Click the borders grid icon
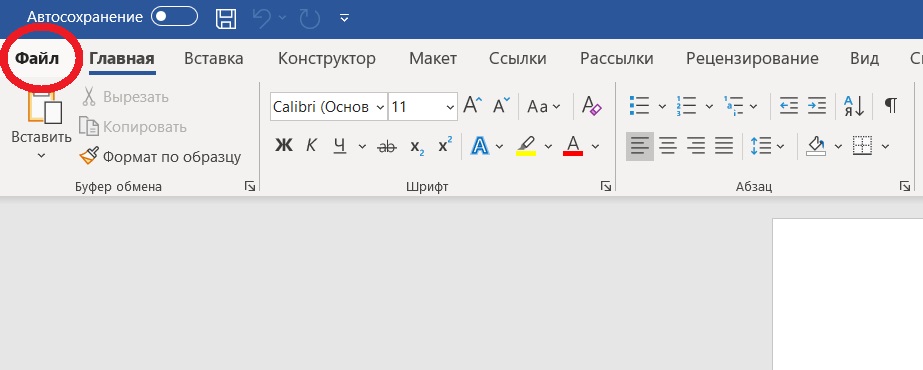This screenshot has width=923, height=370. click(x=862, y=146)
